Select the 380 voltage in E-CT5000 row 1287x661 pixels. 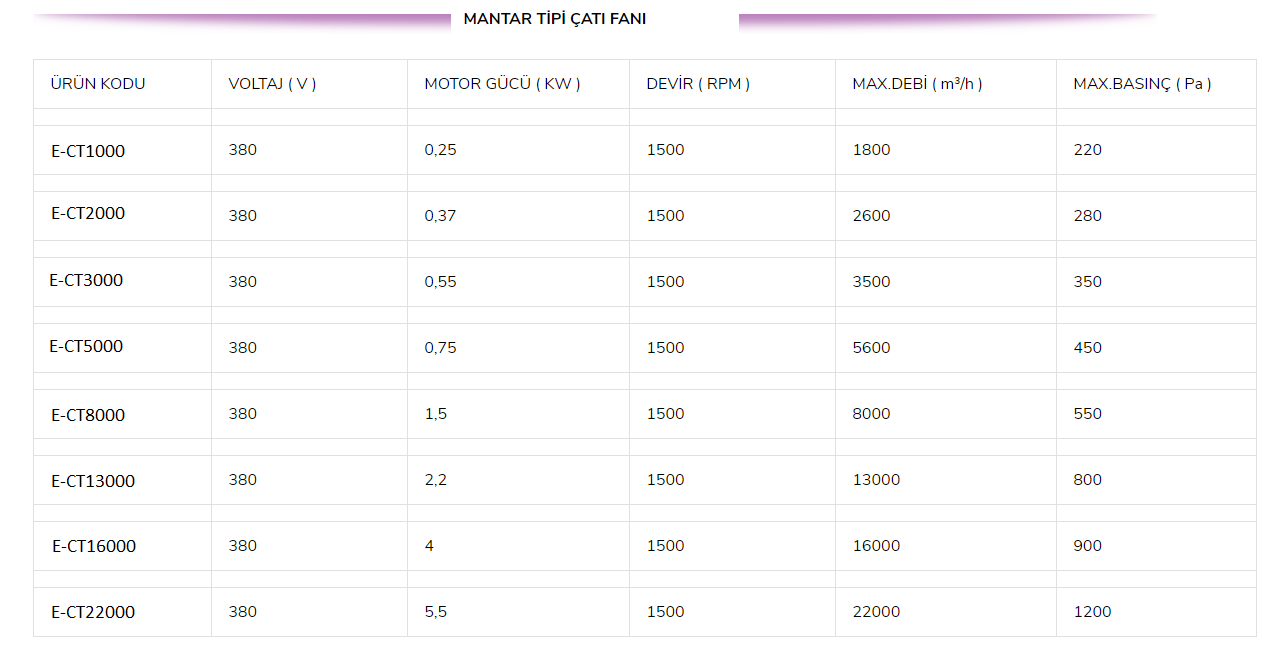pos(242,348)
